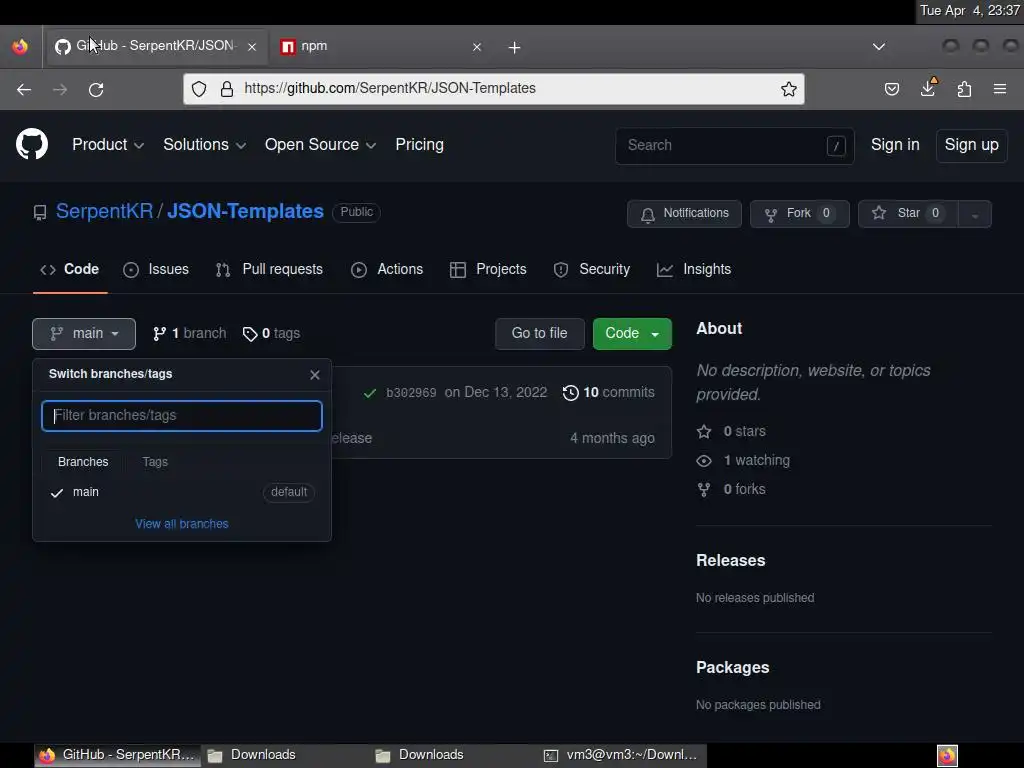Switch to the Pull requests tab
Image resolution: width=1024 pixels, height=768 pixels.
point(269,270)
